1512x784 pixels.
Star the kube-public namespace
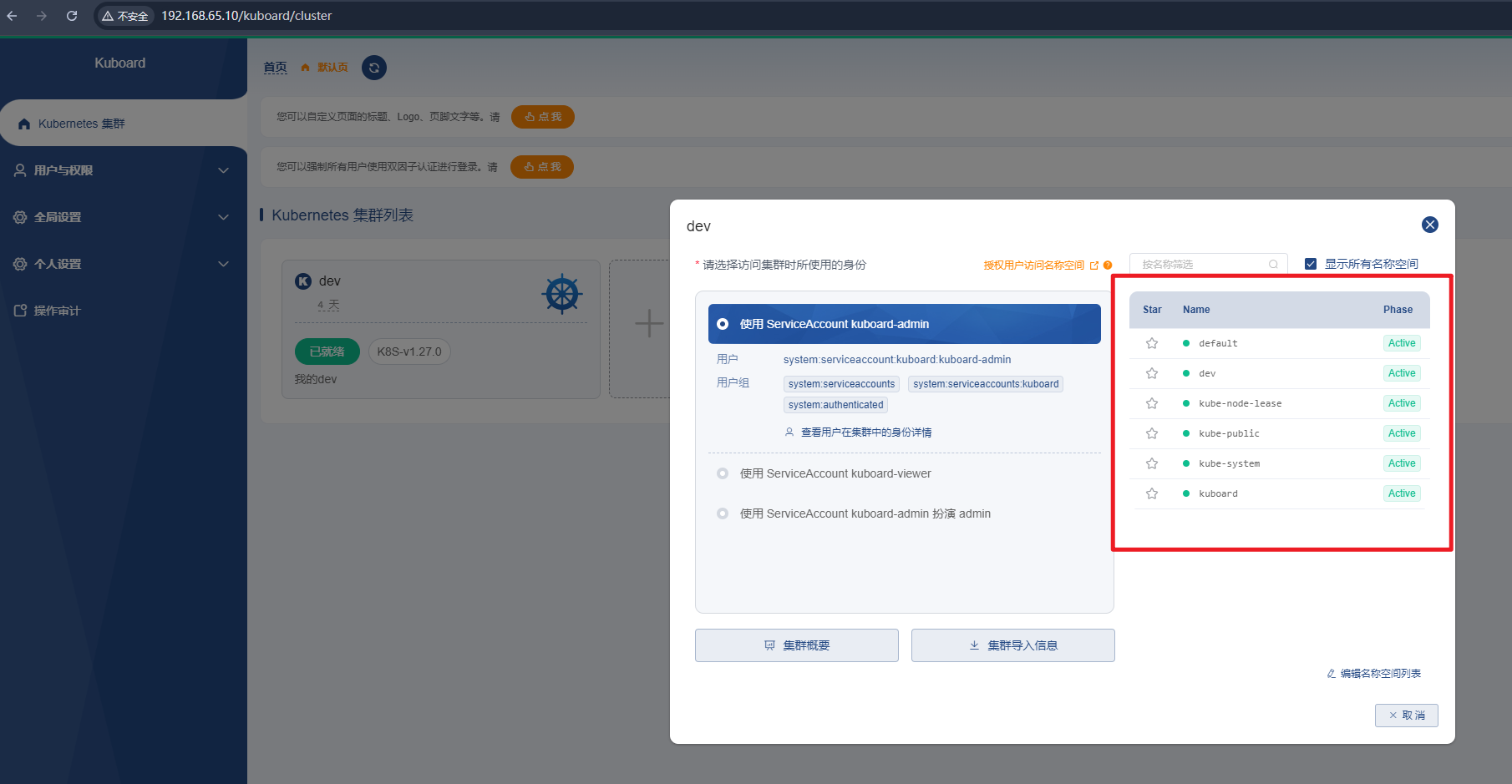pos(1152,433)
